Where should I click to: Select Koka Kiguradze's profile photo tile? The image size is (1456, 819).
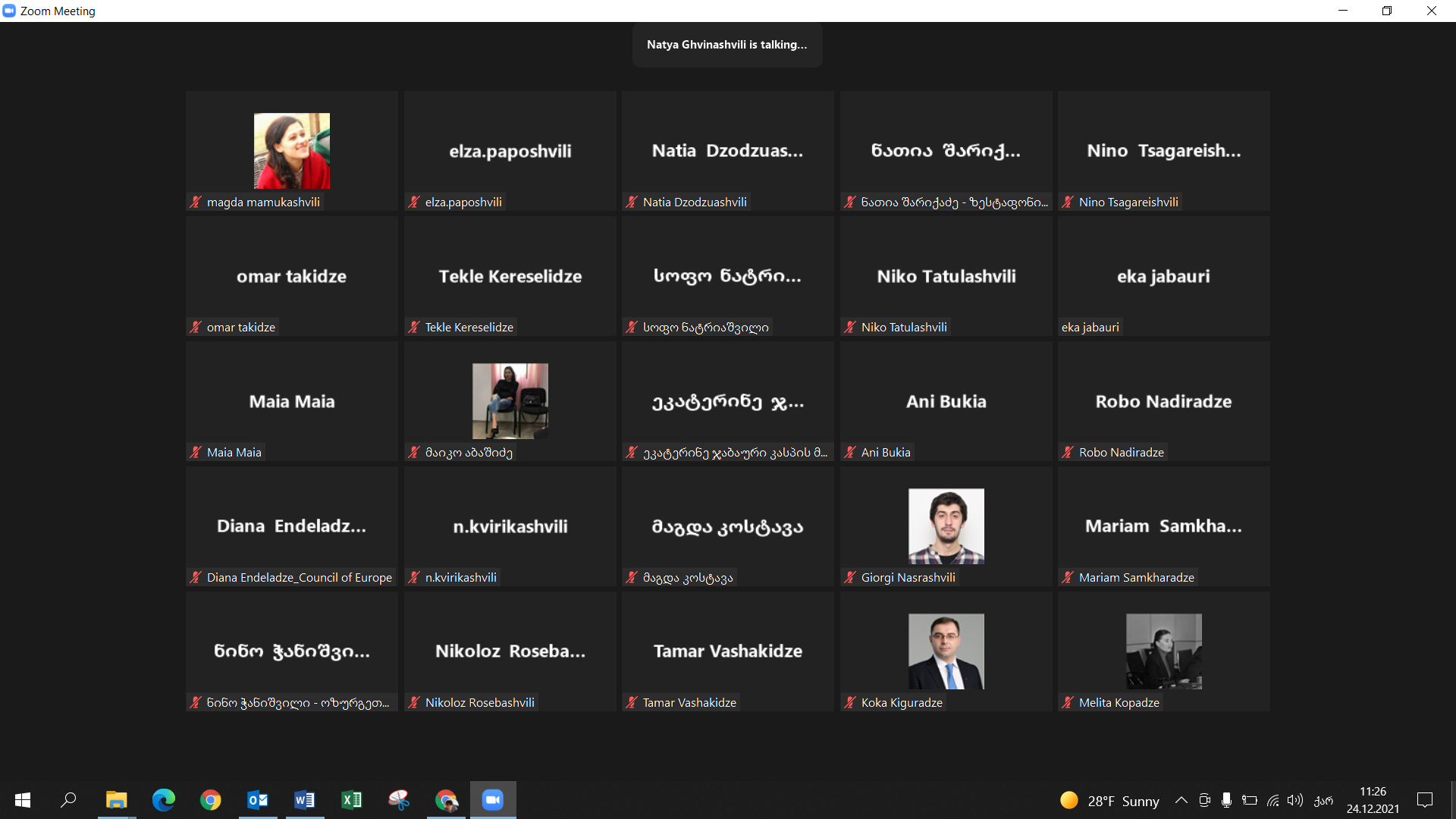pos(946,651)
